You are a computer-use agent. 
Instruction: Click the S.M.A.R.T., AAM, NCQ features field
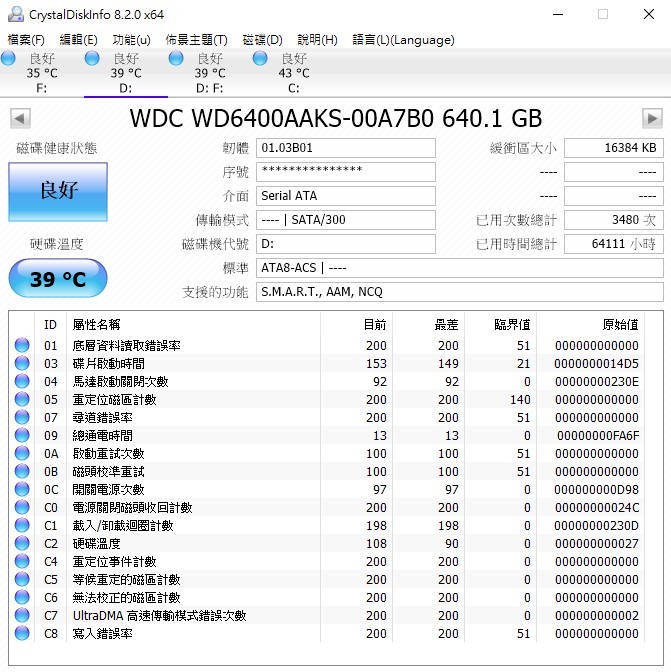460,292
